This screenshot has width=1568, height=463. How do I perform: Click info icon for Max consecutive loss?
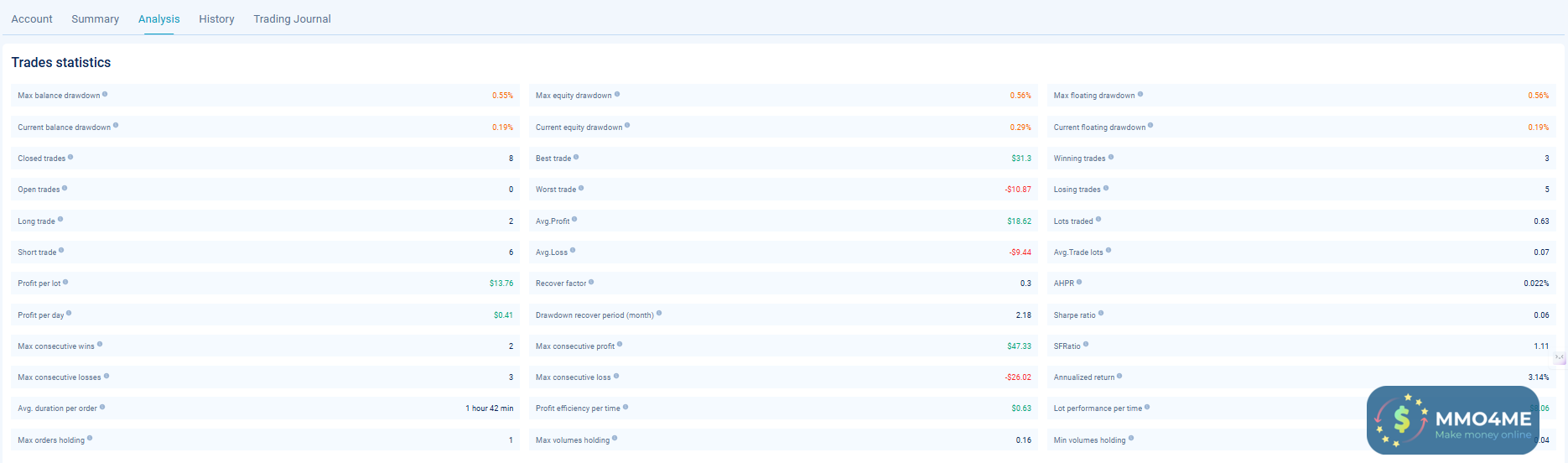point(616,376)
